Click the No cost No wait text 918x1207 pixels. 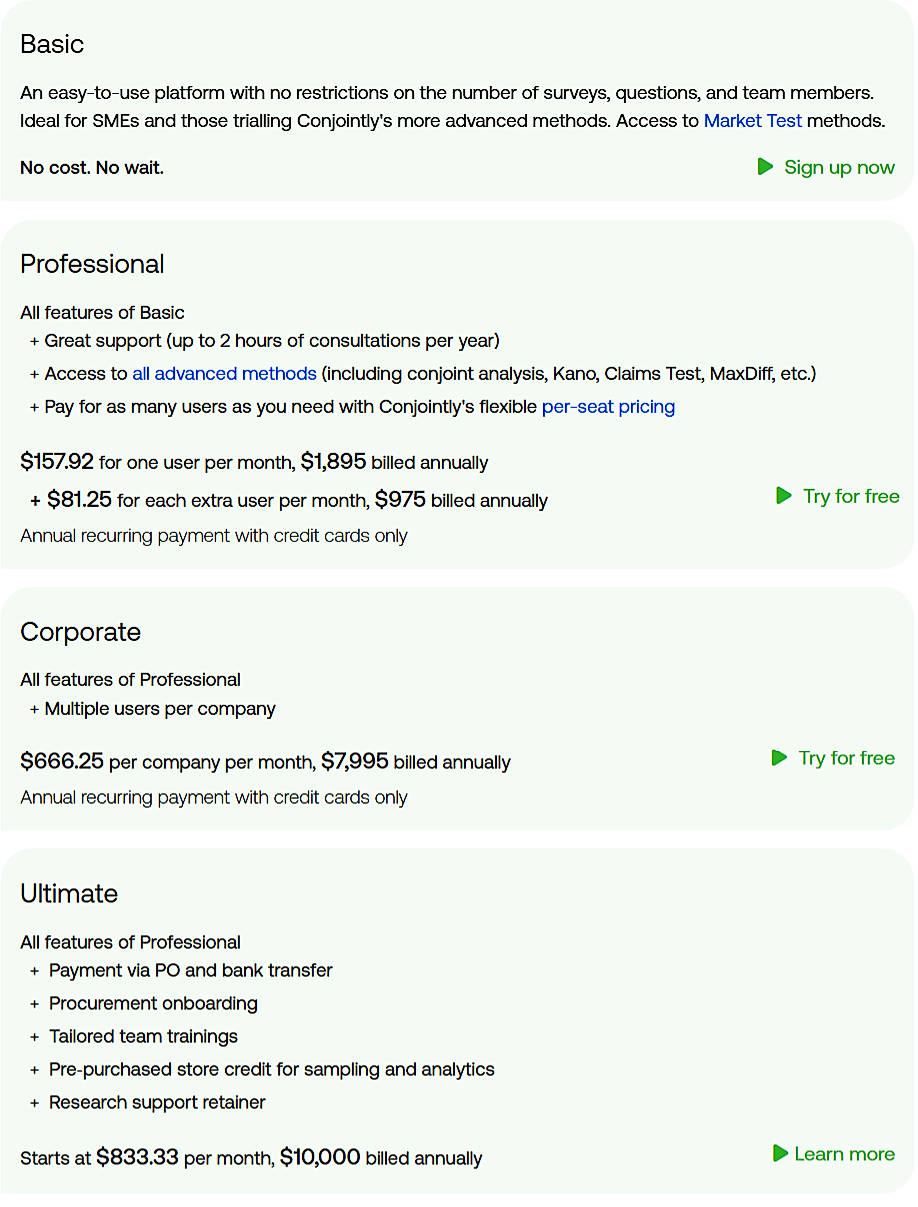click(91, 167)
